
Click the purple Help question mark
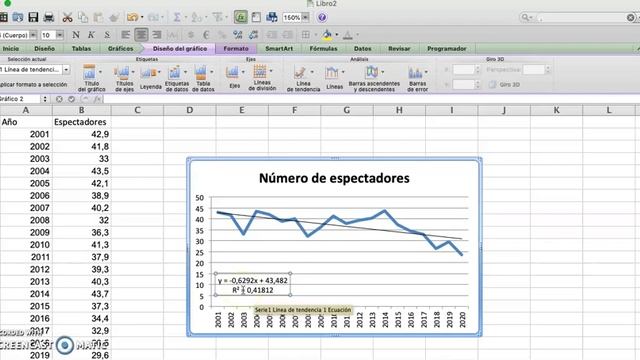[x=322, y=18]
